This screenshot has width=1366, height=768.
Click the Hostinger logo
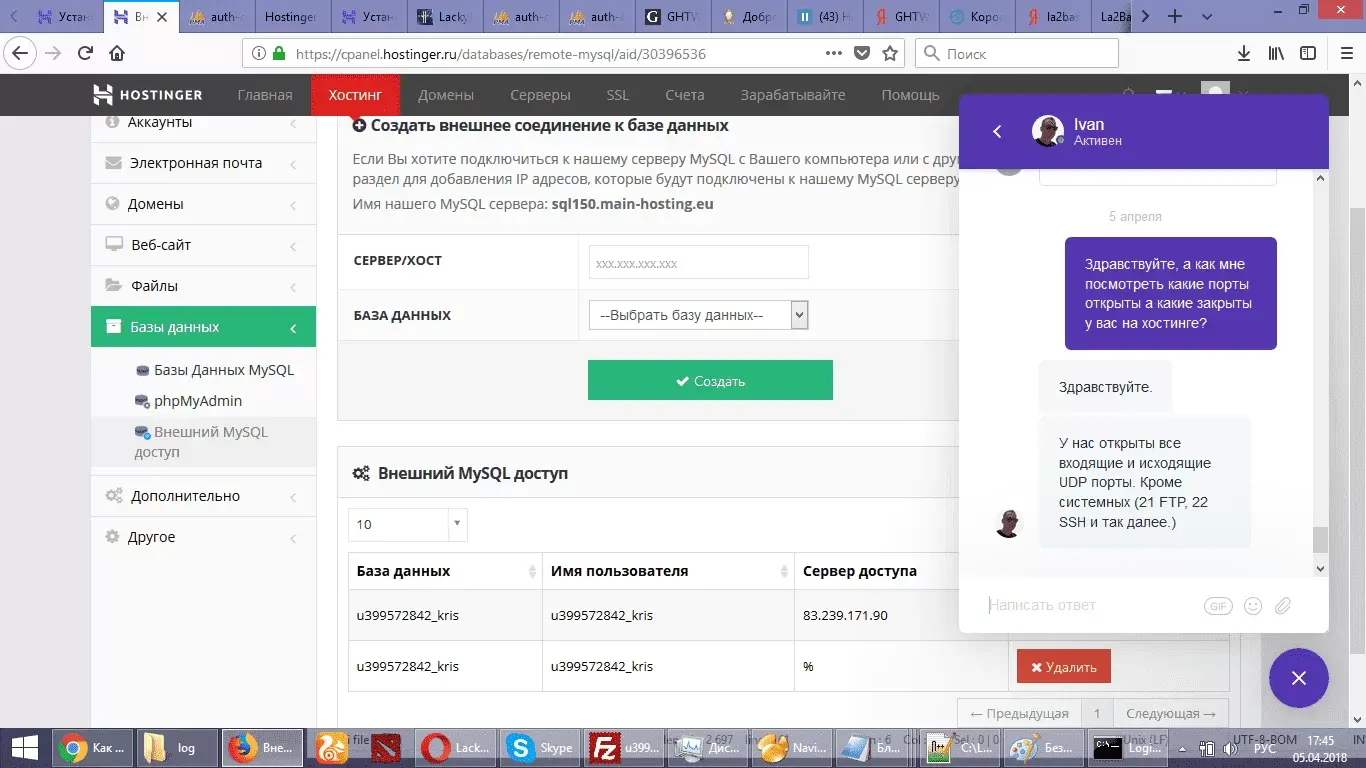tap(148, 95)
